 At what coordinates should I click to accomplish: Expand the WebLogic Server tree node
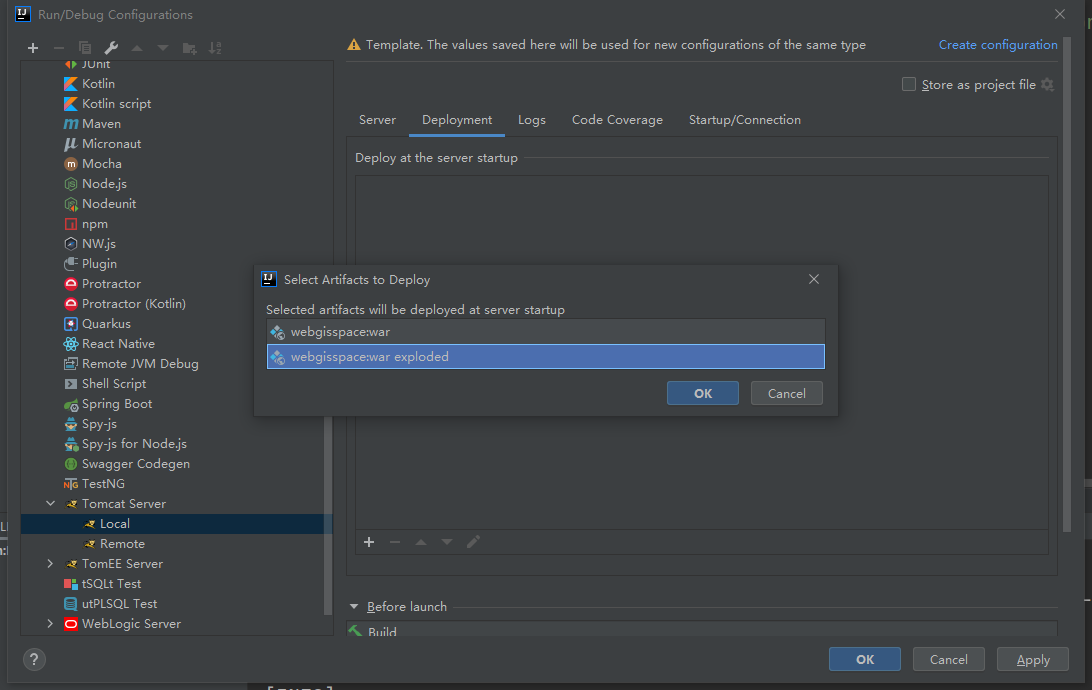coord(50,623)
